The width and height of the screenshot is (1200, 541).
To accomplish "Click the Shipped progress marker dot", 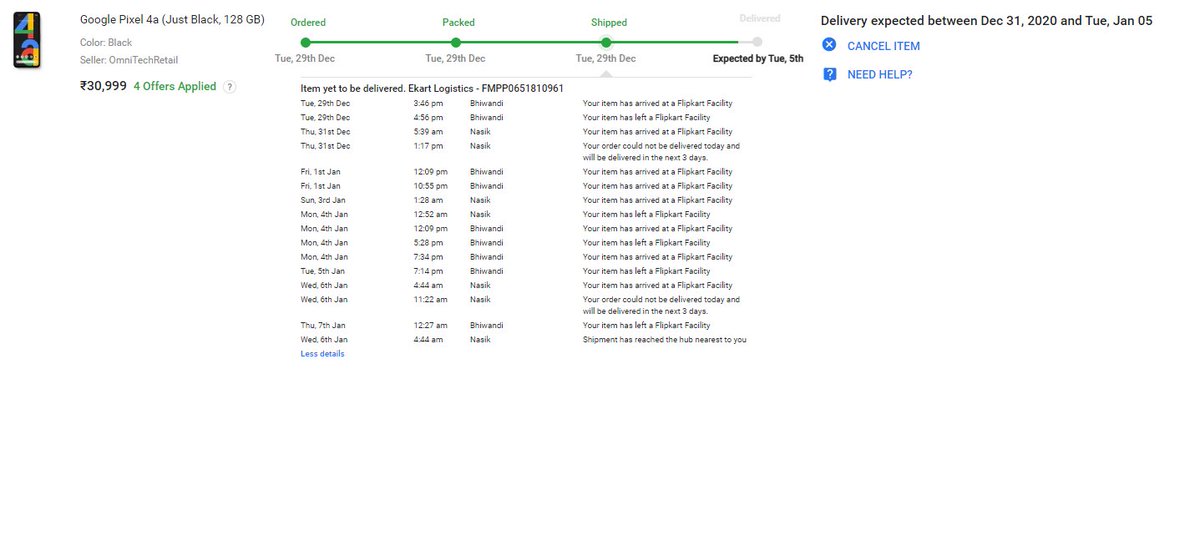I will pos(606,42).
